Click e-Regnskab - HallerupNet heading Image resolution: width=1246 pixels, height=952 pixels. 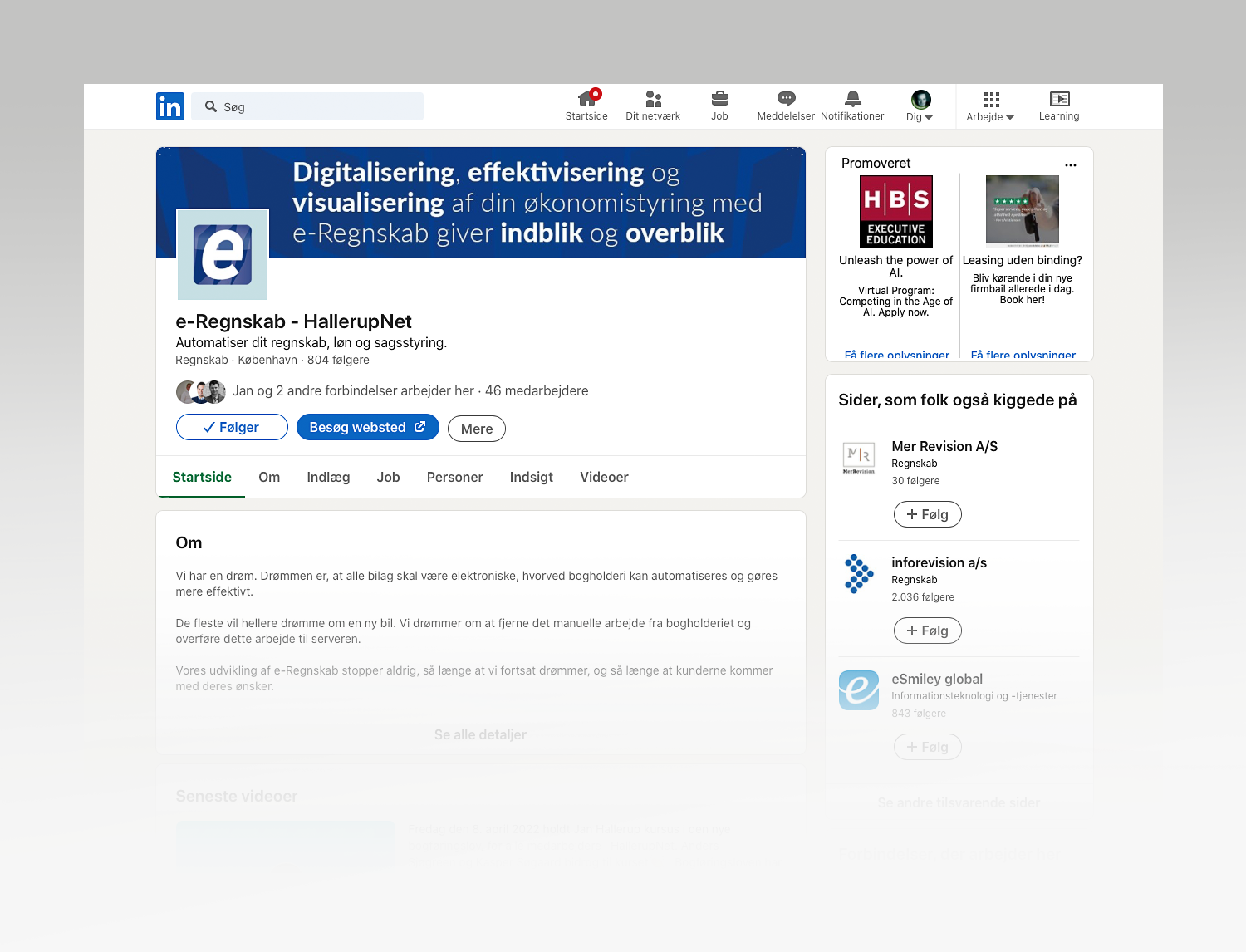point(293,321)
